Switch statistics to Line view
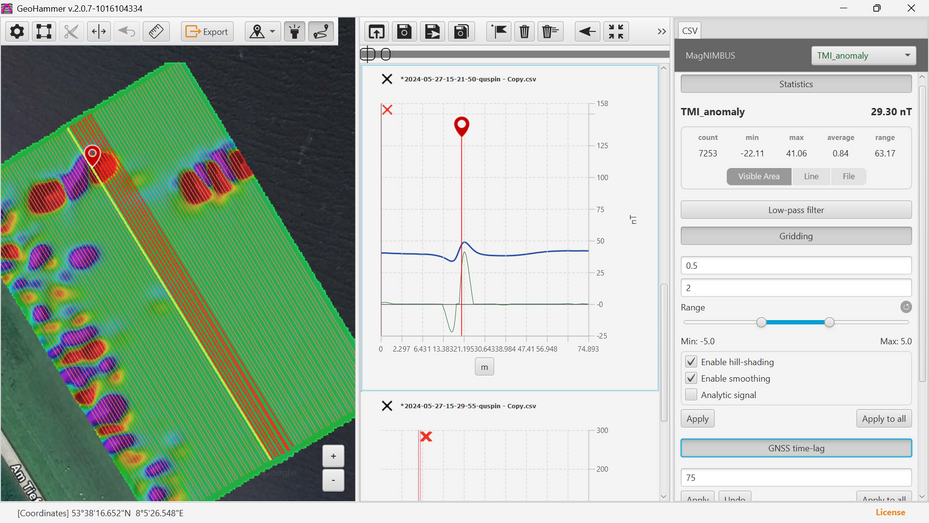 [x=811, y=176]
